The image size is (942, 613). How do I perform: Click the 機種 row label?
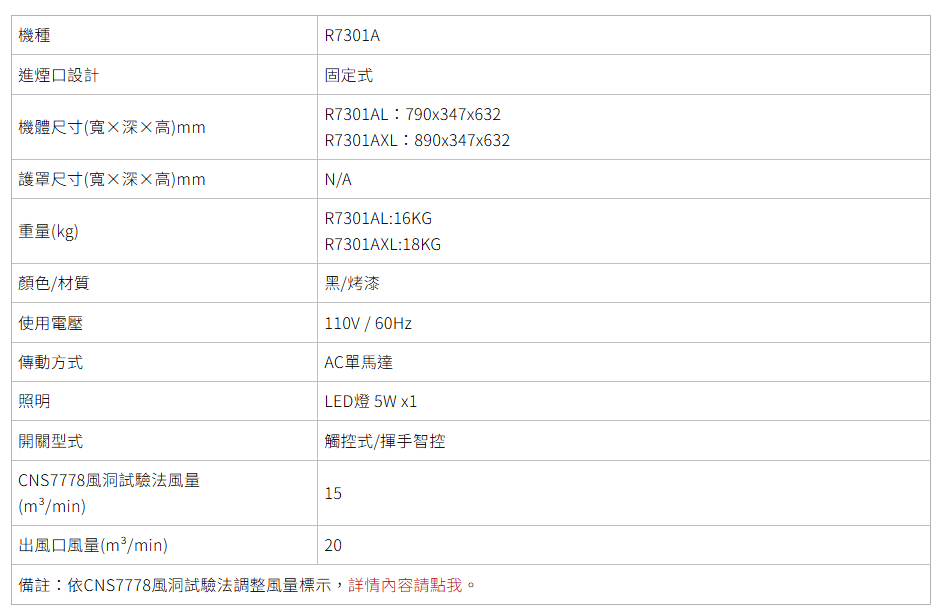[35, 36]
